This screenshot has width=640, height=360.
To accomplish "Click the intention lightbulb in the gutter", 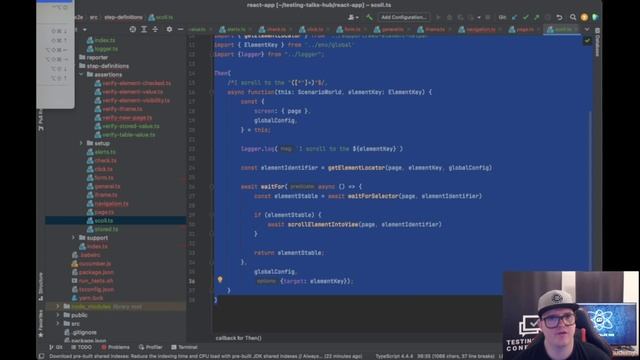I will (x=220, y=280).
